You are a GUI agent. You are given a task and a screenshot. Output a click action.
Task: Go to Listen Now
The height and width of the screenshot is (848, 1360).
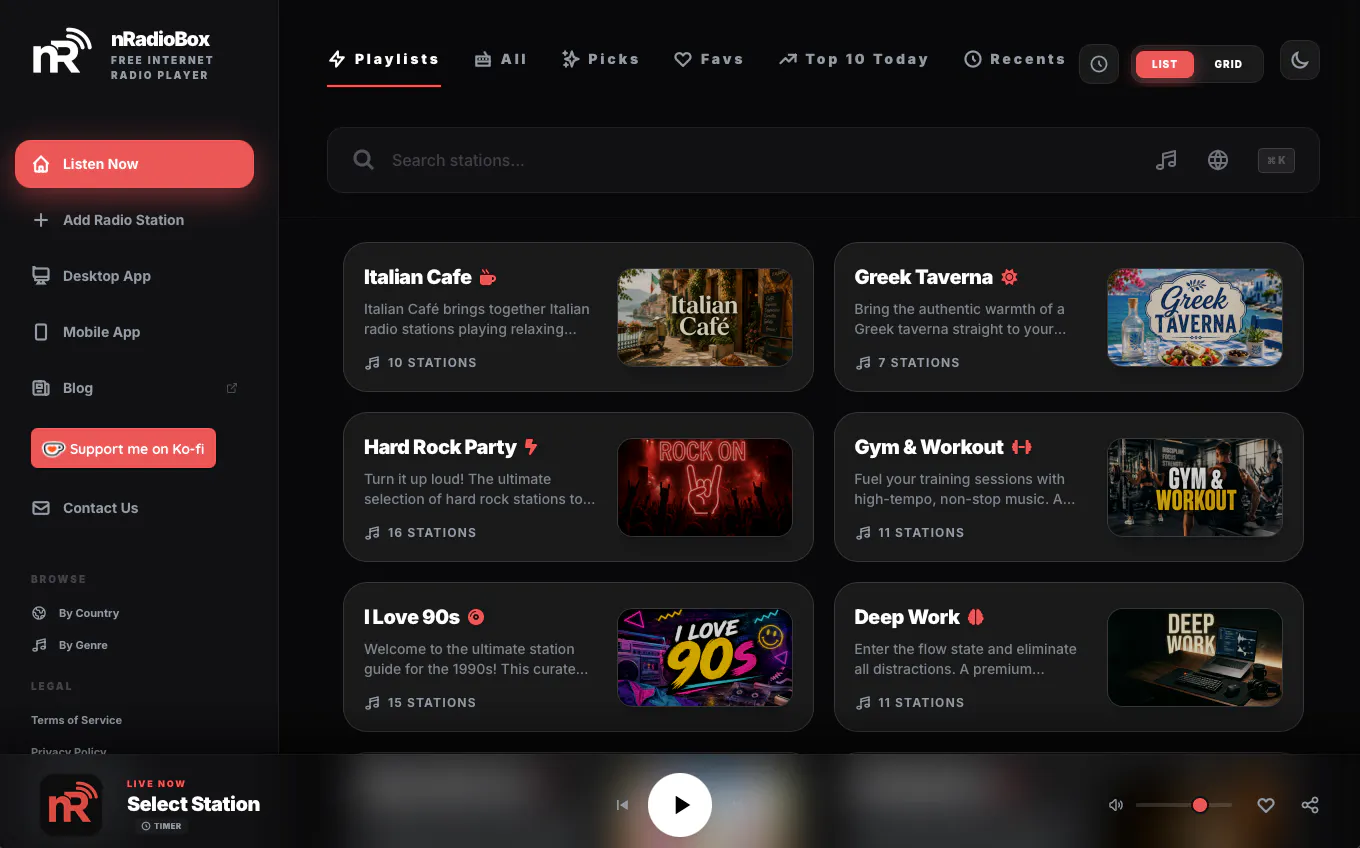coord(134,164)
